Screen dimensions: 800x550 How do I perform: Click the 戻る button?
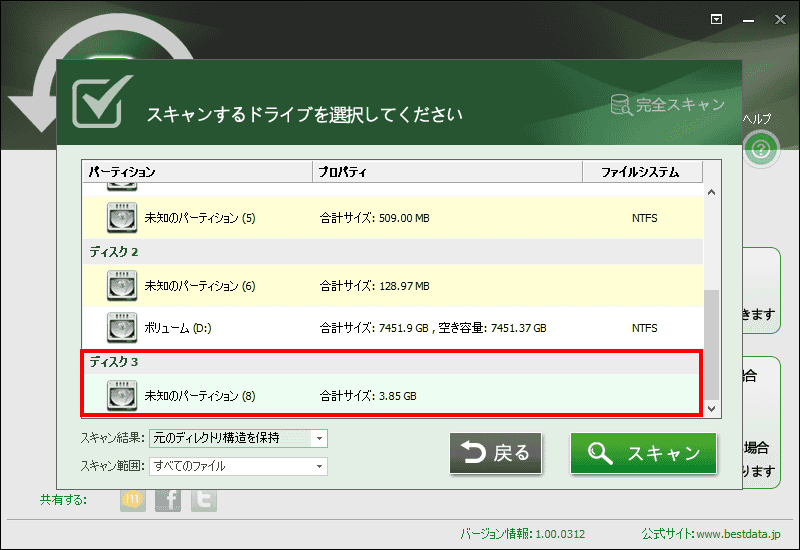point(495,453)
